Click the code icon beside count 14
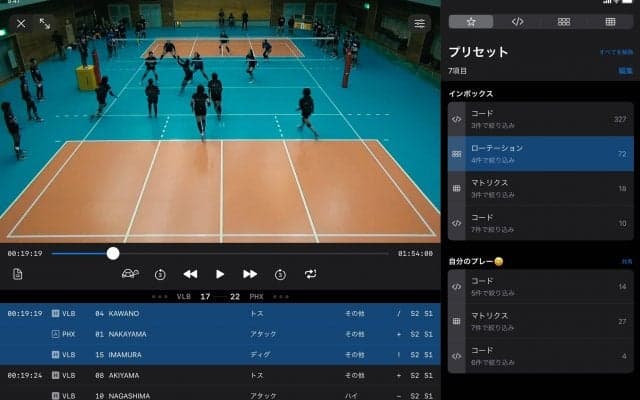 456,287
